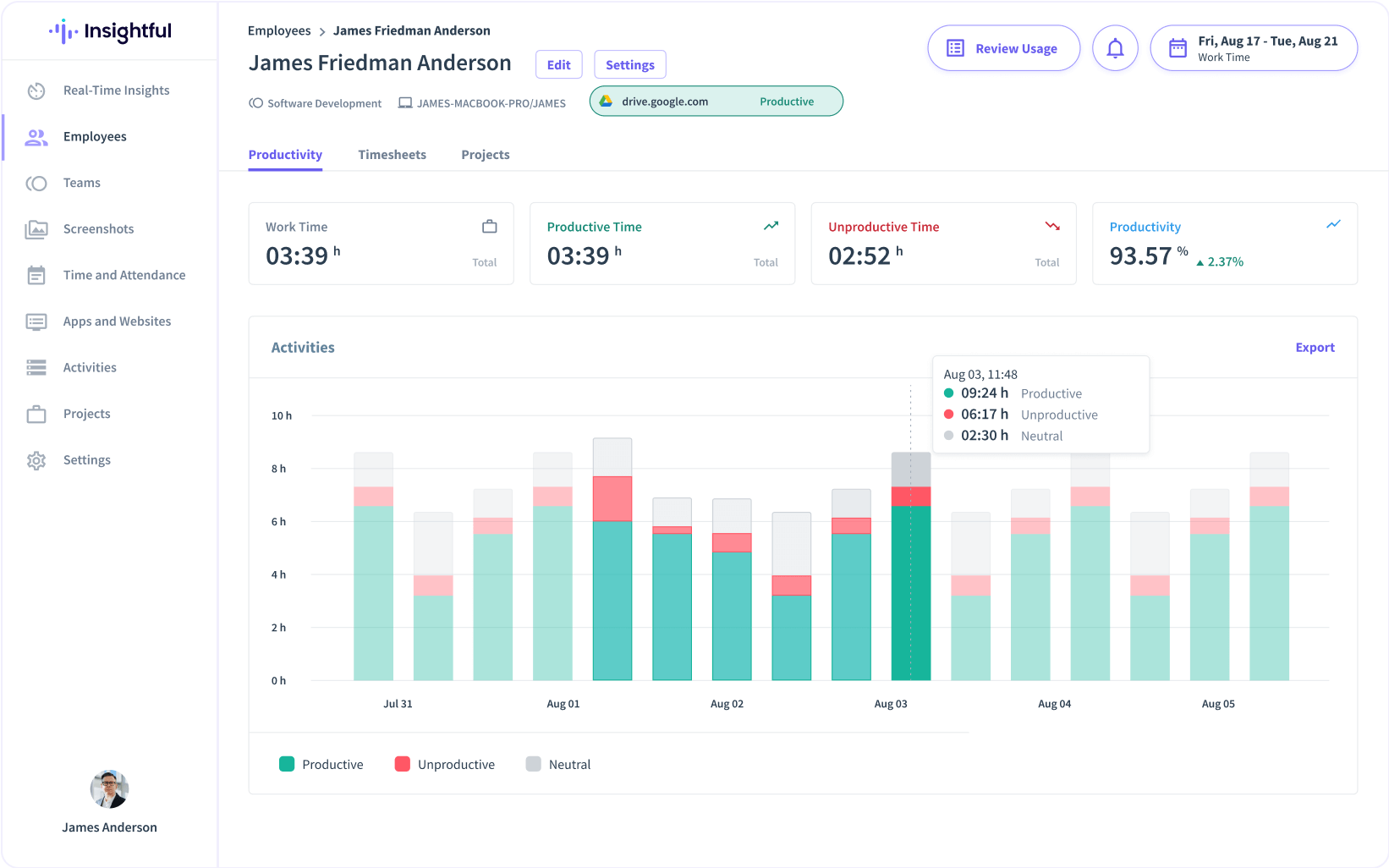The width and height of the screenshot is (1389, 868).
Task: Click the Employees breadcrumb link
Action: point(279,30)
